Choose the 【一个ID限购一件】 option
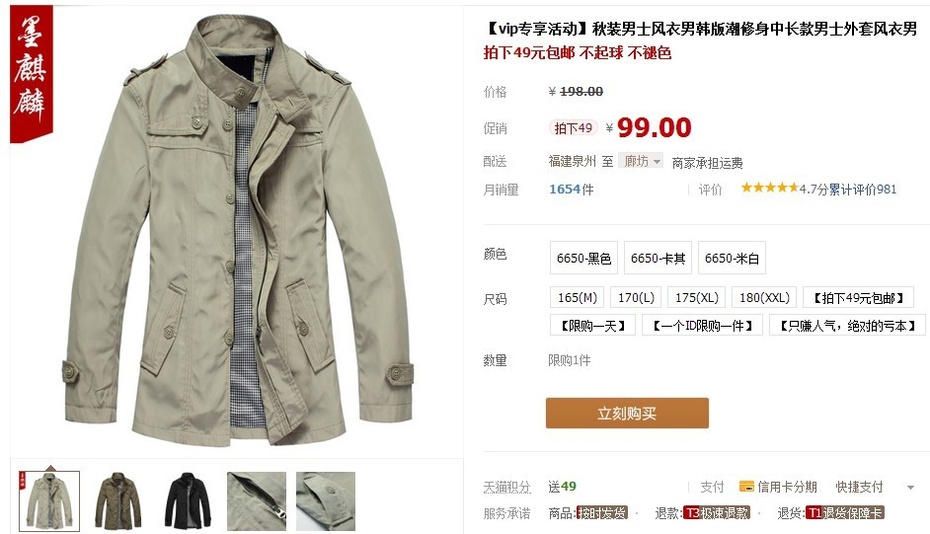The height and width of the screenshot is (534, 930). [x=702, y=325]
